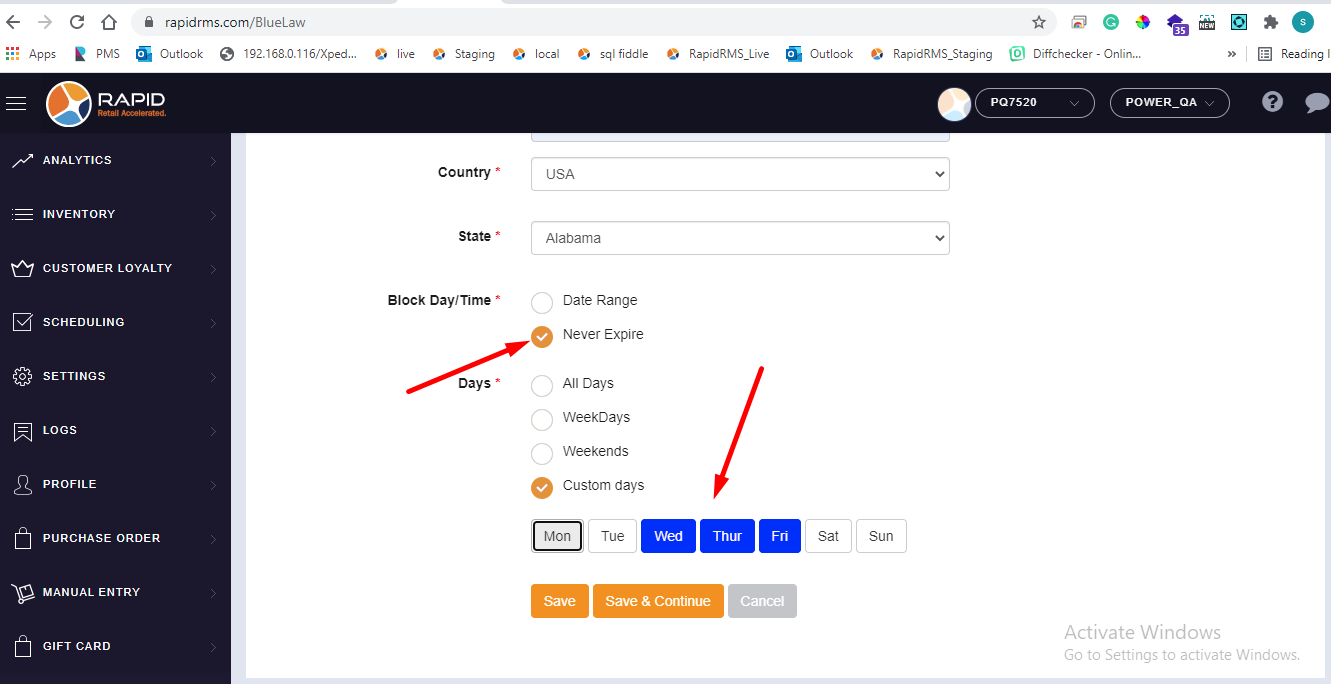Open the Inventory sidebar menu
The height and width of the screenshot is (684, 1331).
79,214
